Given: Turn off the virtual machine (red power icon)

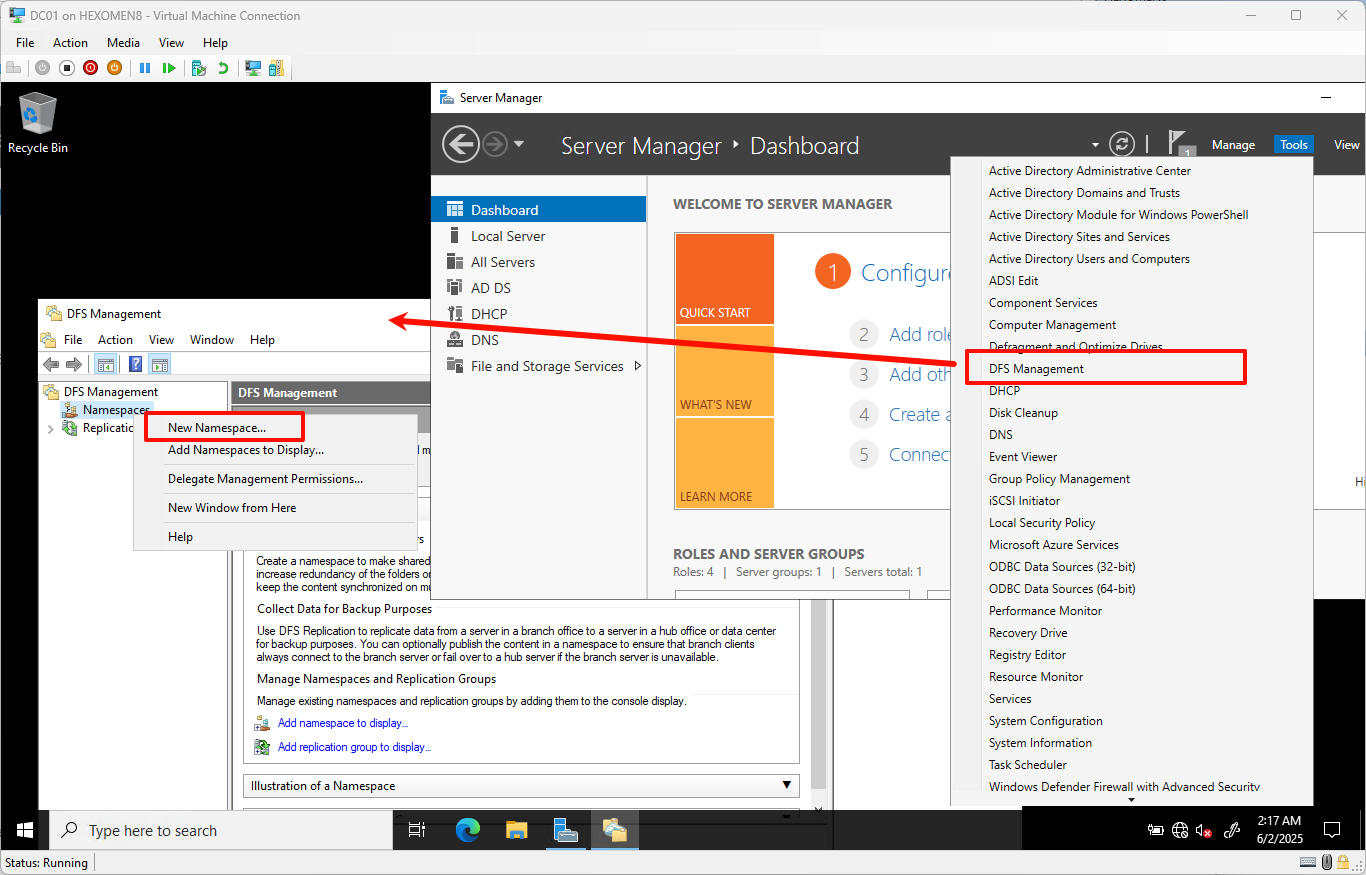Looking at the screenshot, I should click(90, 67).
